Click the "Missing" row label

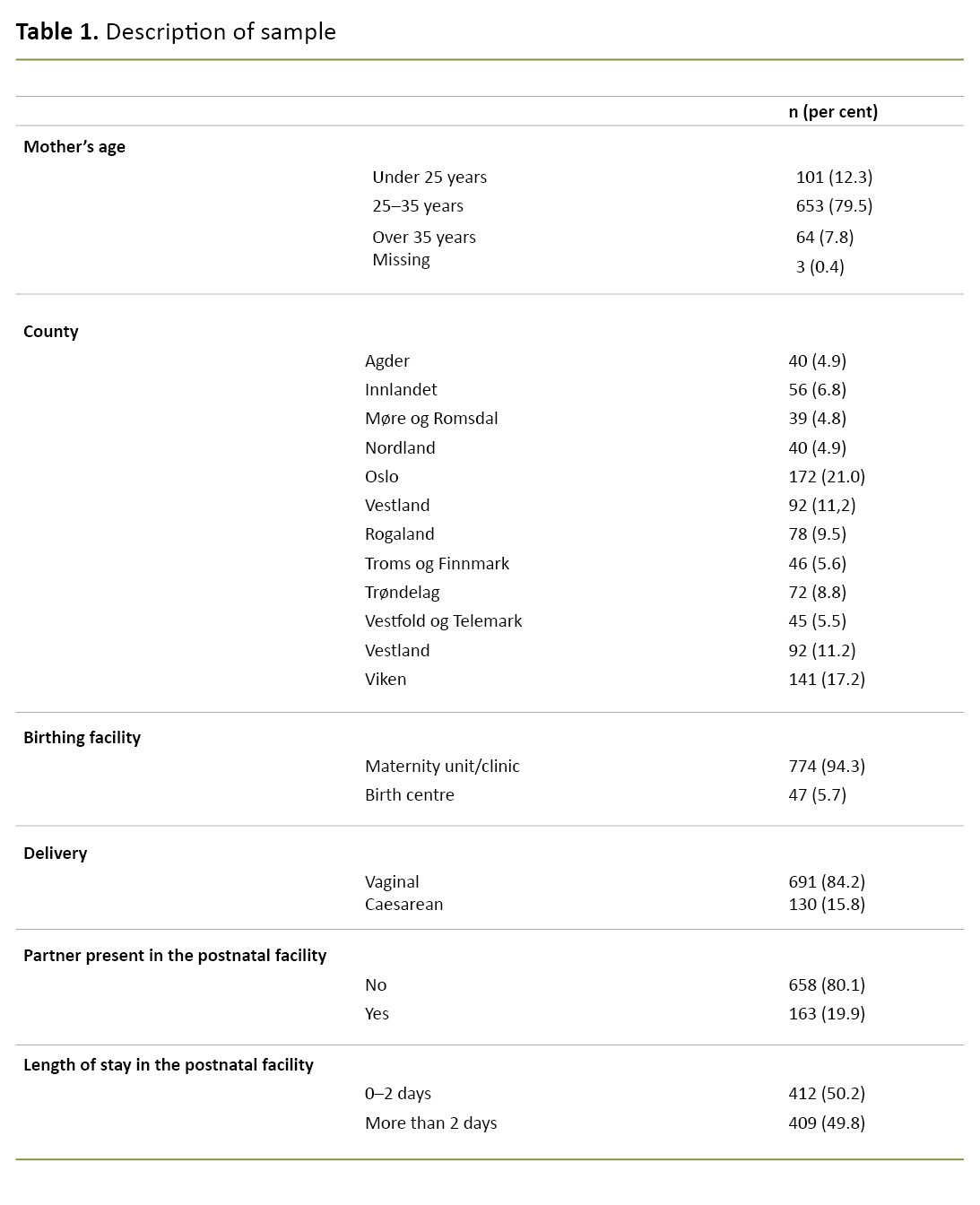(x=401, y=260)
